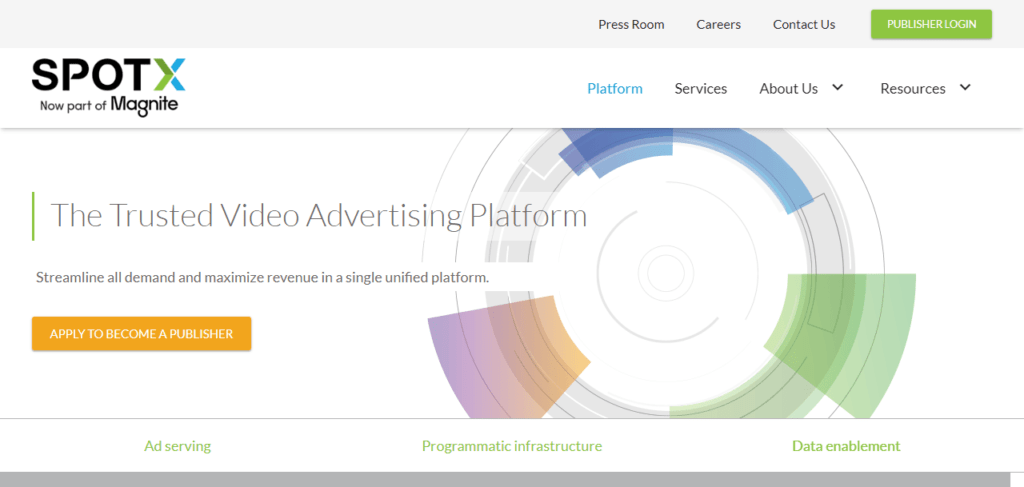Expand the About Us chevron arrow
The image size is (1024, 487).
pyautogui.click(x=838, y=87)
